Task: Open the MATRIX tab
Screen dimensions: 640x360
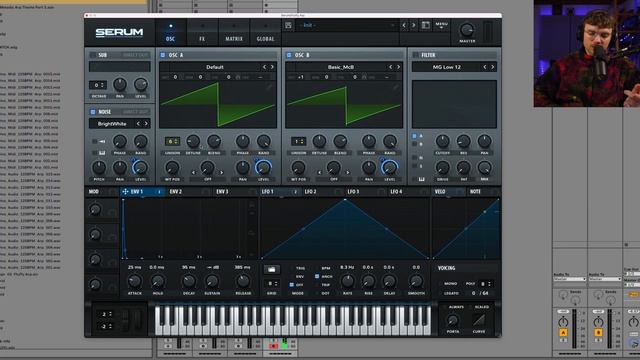Action: pos(234,32)
